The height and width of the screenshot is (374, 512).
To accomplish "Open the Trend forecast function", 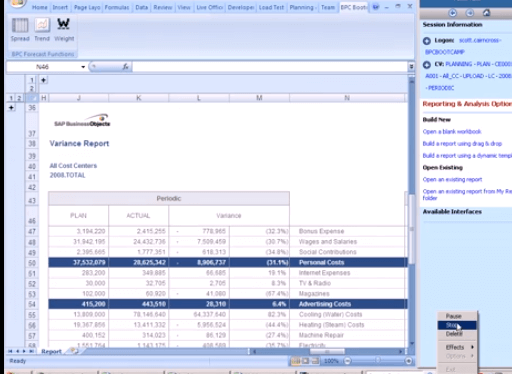I will [42, 30].
